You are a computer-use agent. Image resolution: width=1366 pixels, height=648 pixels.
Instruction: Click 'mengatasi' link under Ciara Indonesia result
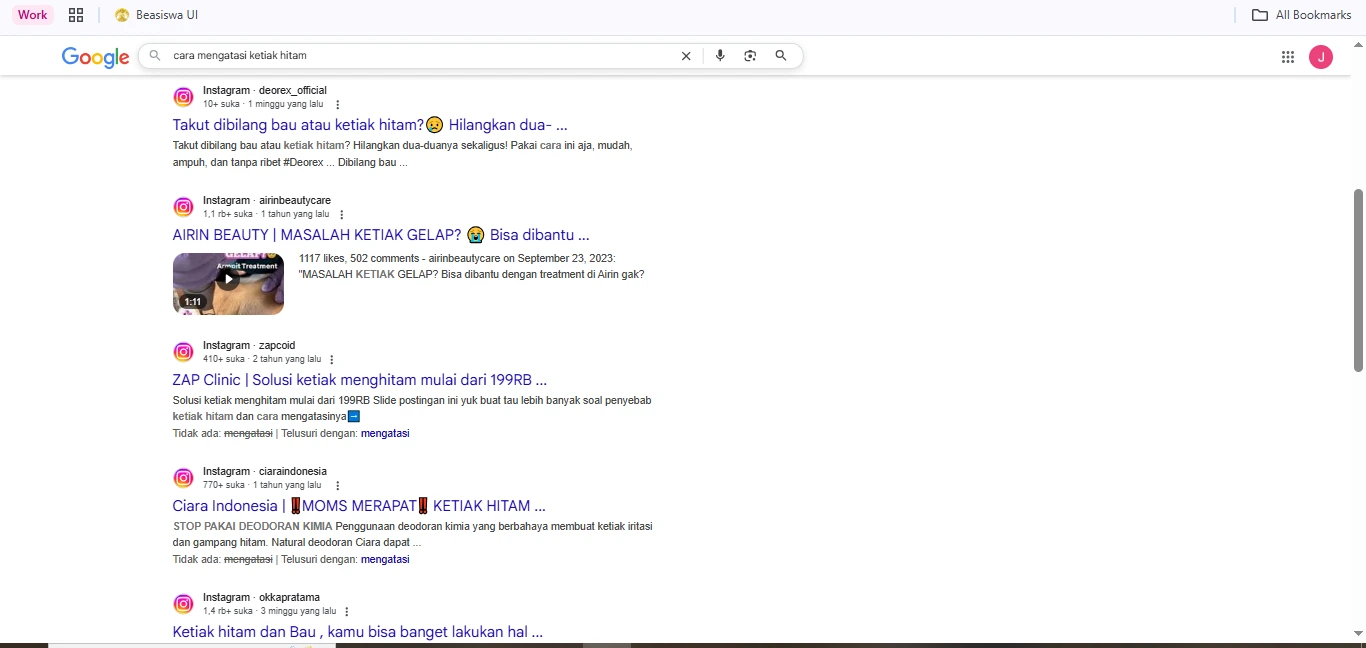pyautogui.click(x=385, y=559)
